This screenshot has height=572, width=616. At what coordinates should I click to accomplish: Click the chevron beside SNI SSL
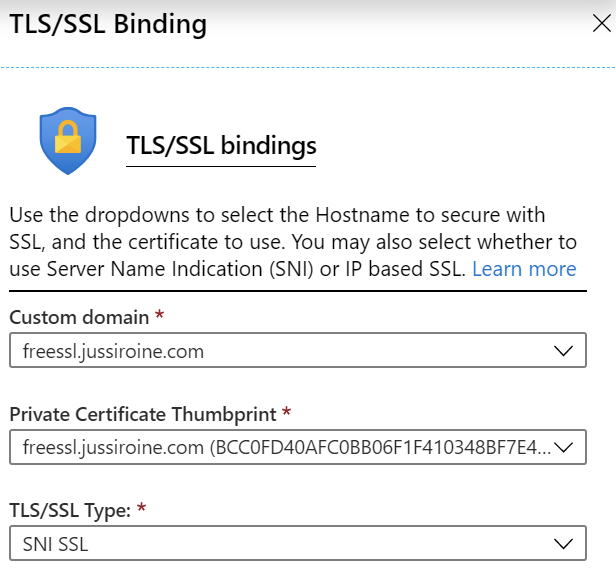[x=563, y=544]
